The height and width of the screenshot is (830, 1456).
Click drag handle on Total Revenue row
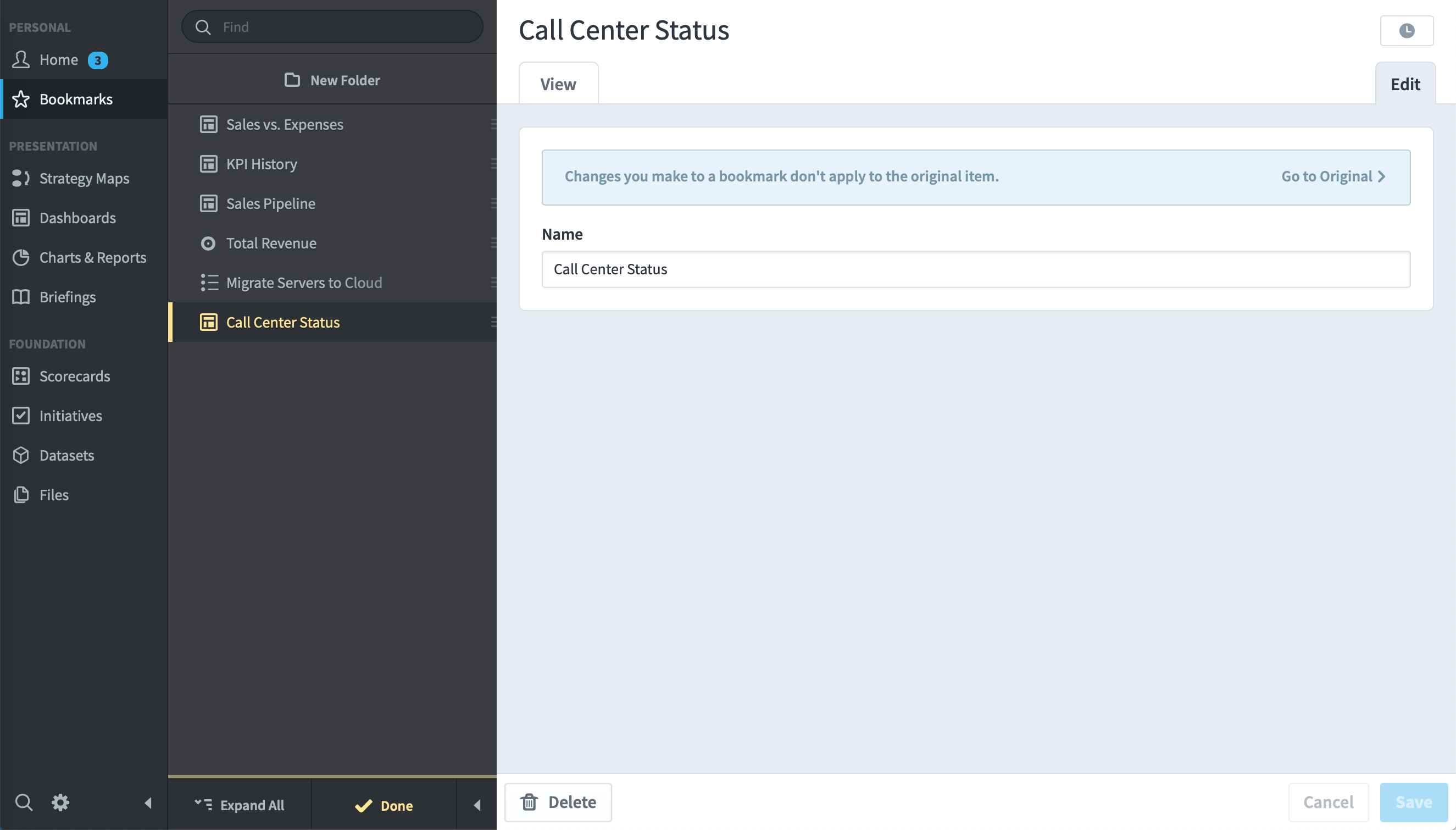pos(493,243)
